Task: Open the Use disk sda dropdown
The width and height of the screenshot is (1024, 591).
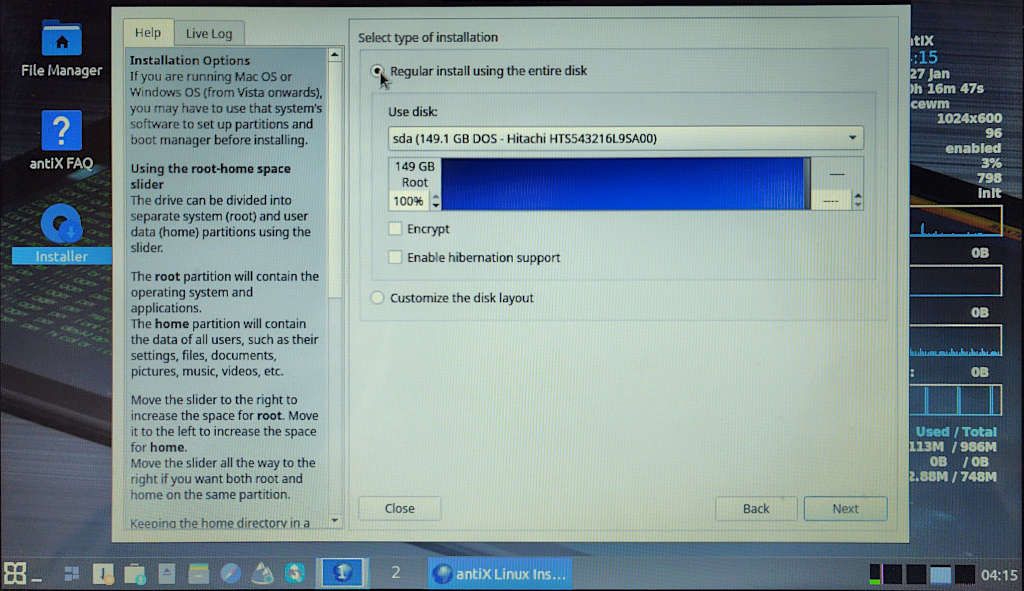Action: tap(625, 138)
